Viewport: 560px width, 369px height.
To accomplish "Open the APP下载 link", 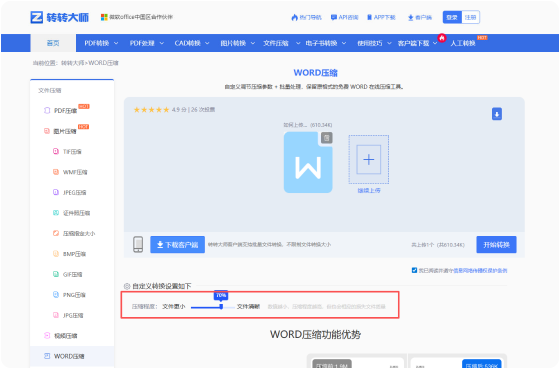I will pos(381,17).
